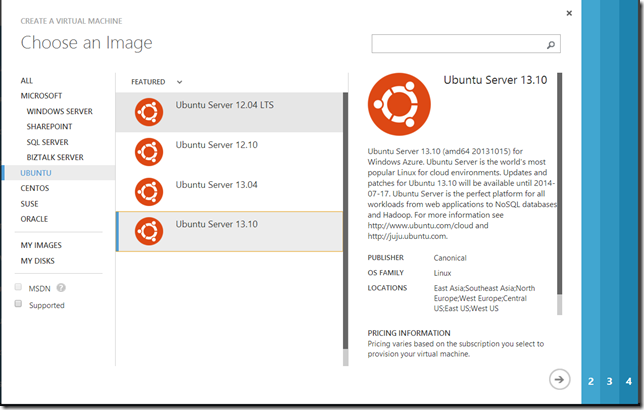Click the PRICING INFORMATION heading
Image resolution: width=644 pixels, height=410 pixels.
click(x=409, y=333)
